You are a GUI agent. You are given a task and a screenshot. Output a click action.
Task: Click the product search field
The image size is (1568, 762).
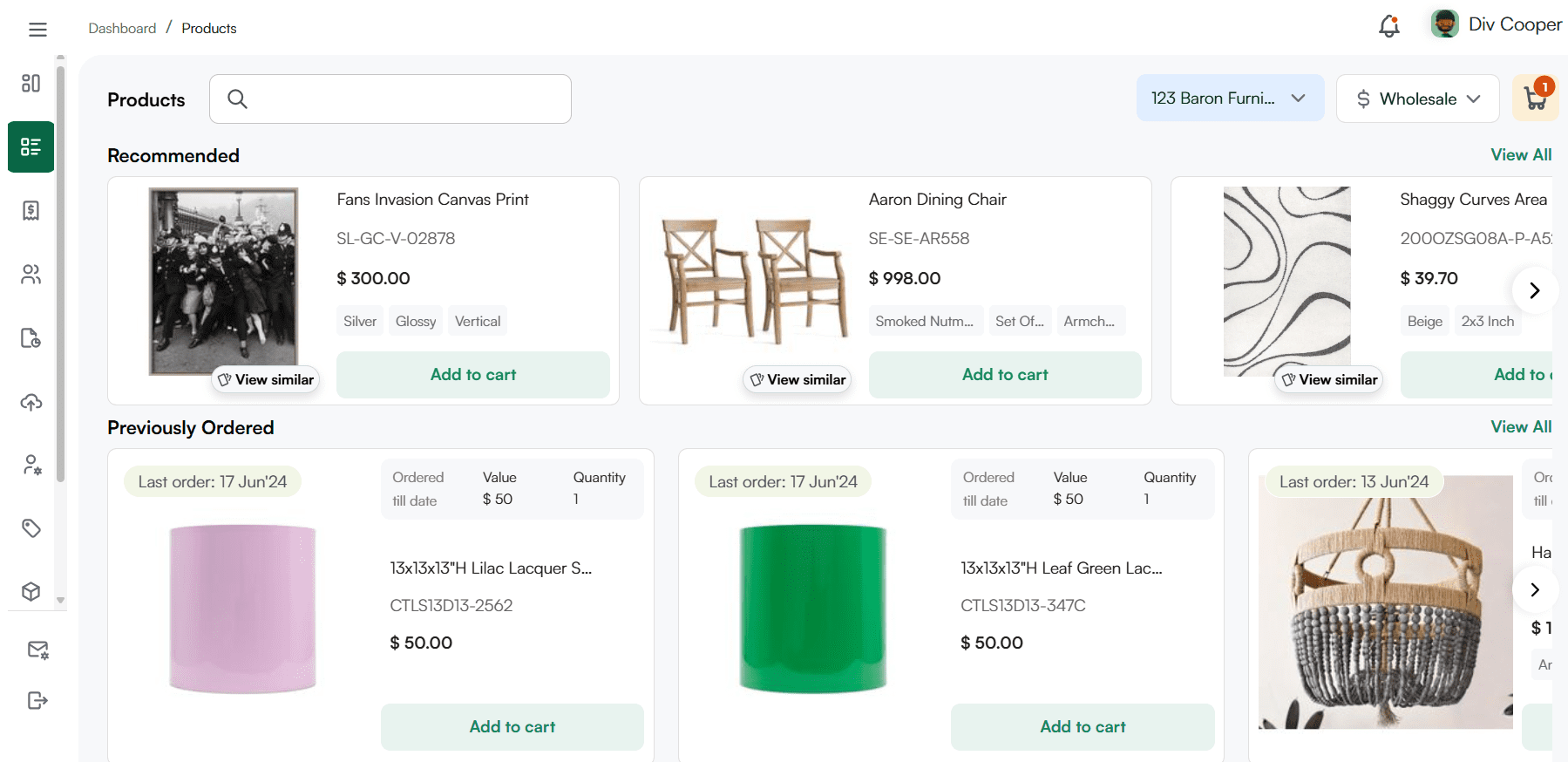point(390,99)
